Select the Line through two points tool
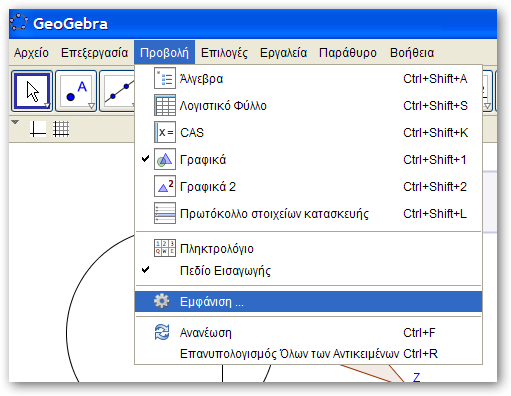The height and width of the screenshot is (396, 511). [117, 91]
